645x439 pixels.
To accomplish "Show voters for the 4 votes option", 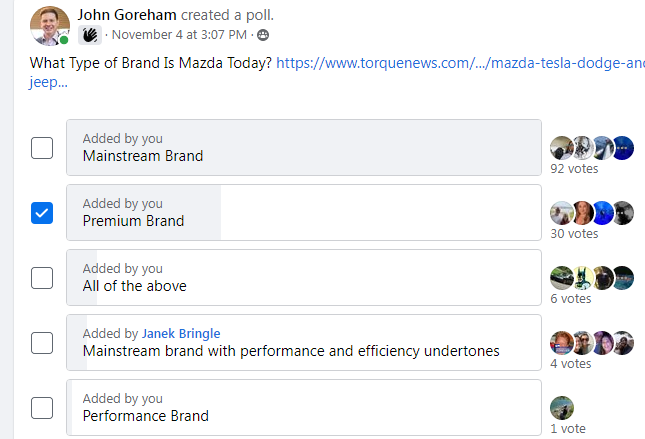I will pyautogui.click(x=570, y=364).
